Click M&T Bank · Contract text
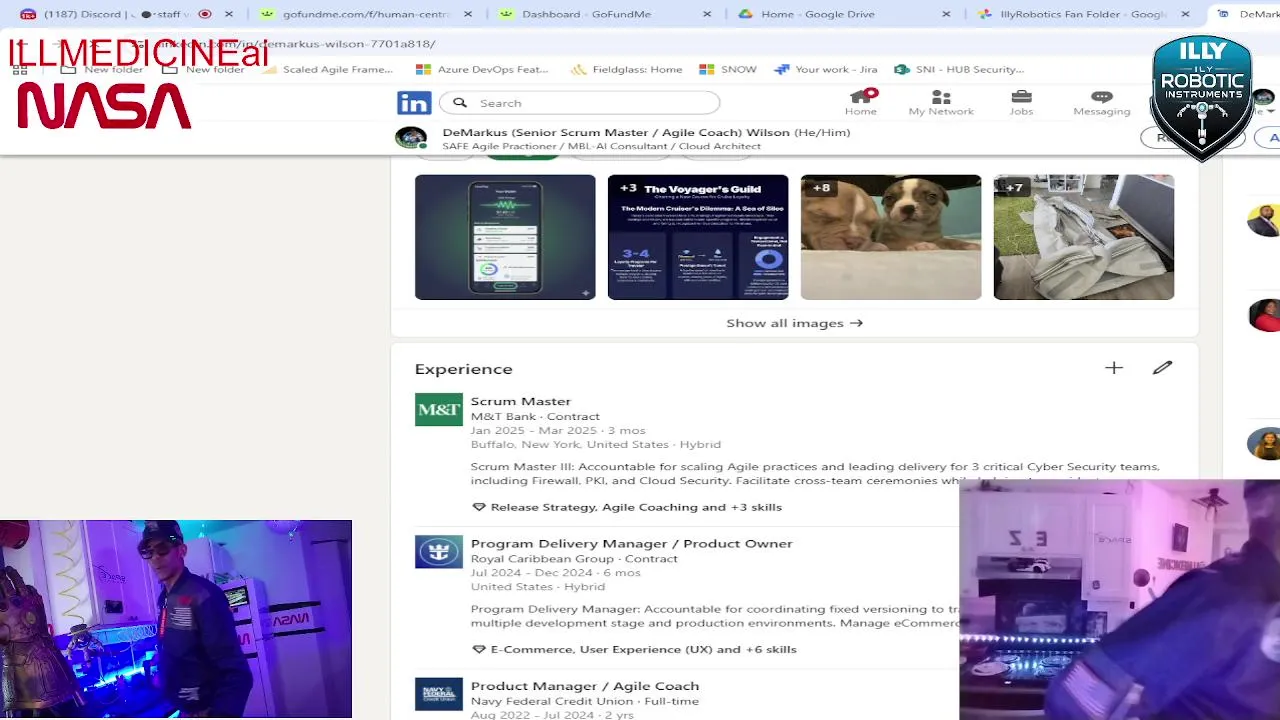This screenshot has height=720, width=1280. 535,417
